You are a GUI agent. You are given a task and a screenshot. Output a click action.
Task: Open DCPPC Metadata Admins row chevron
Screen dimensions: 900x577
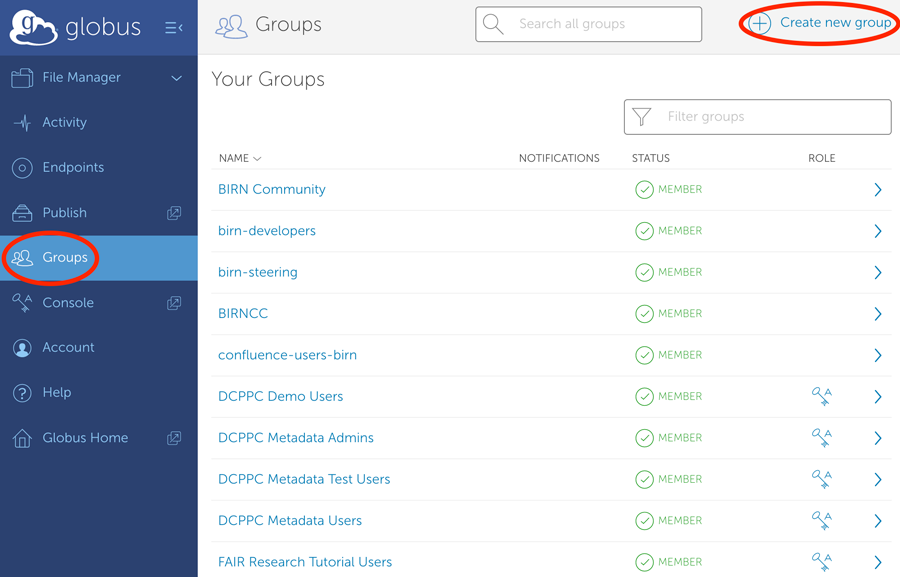[x=878, y=437]
